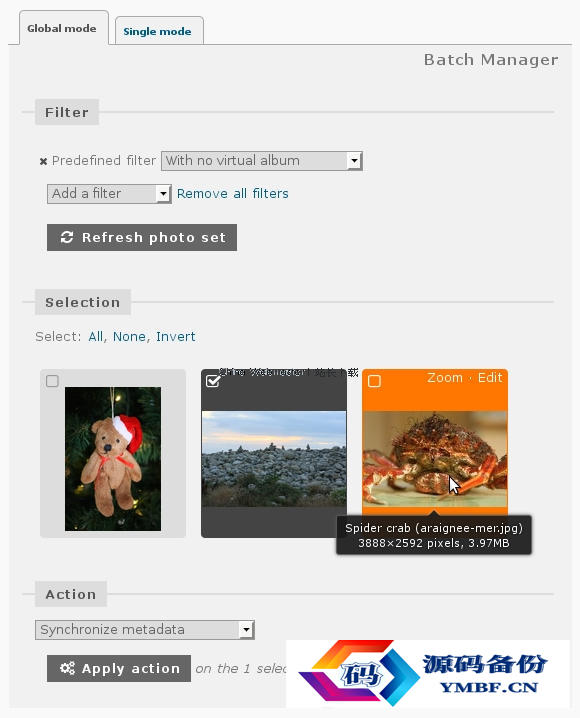Open the With no virtual album dropdown

coord(262,161)
